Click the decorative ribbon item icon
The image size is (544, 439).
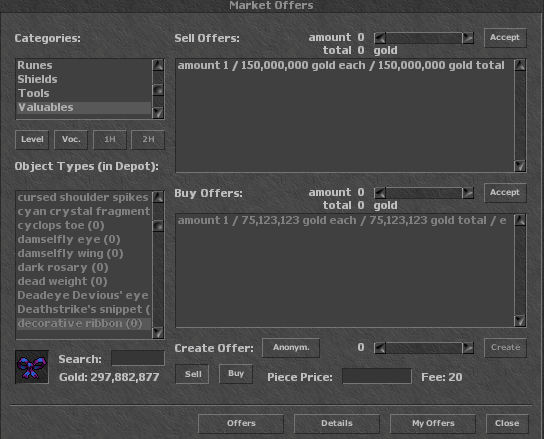pyautogui.click(x=32, y=367)
